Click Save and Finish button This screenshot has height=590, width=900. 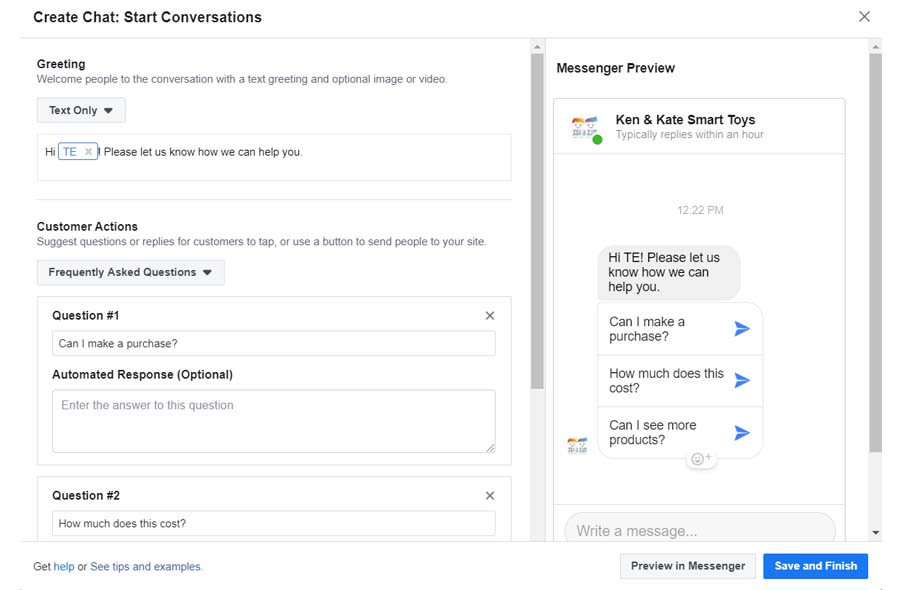[x=815, y=566]
